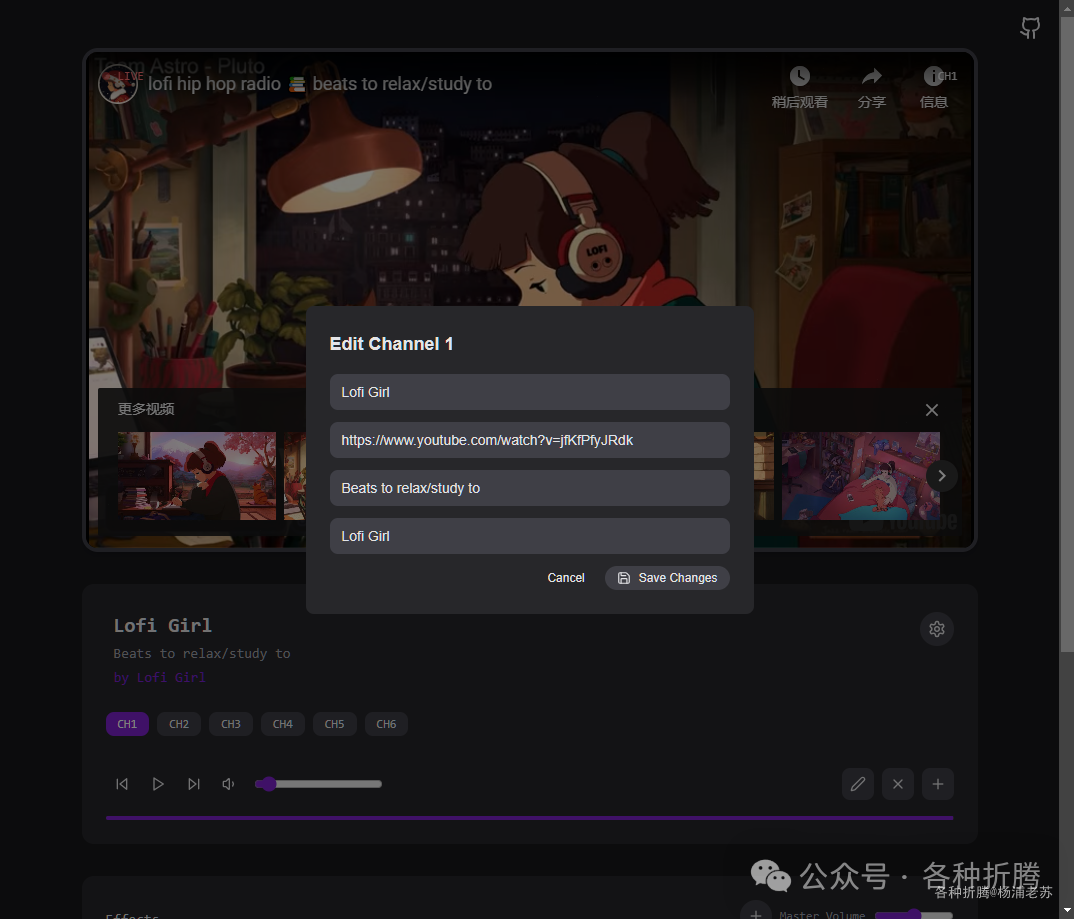The image size is (1074, 919).
Task: Save changes to Channel 1
Action: (x=667, y=577)
